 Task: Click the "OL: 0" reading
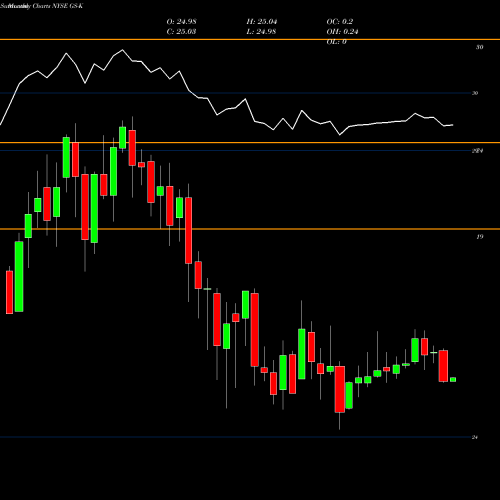tap(336, 42)
